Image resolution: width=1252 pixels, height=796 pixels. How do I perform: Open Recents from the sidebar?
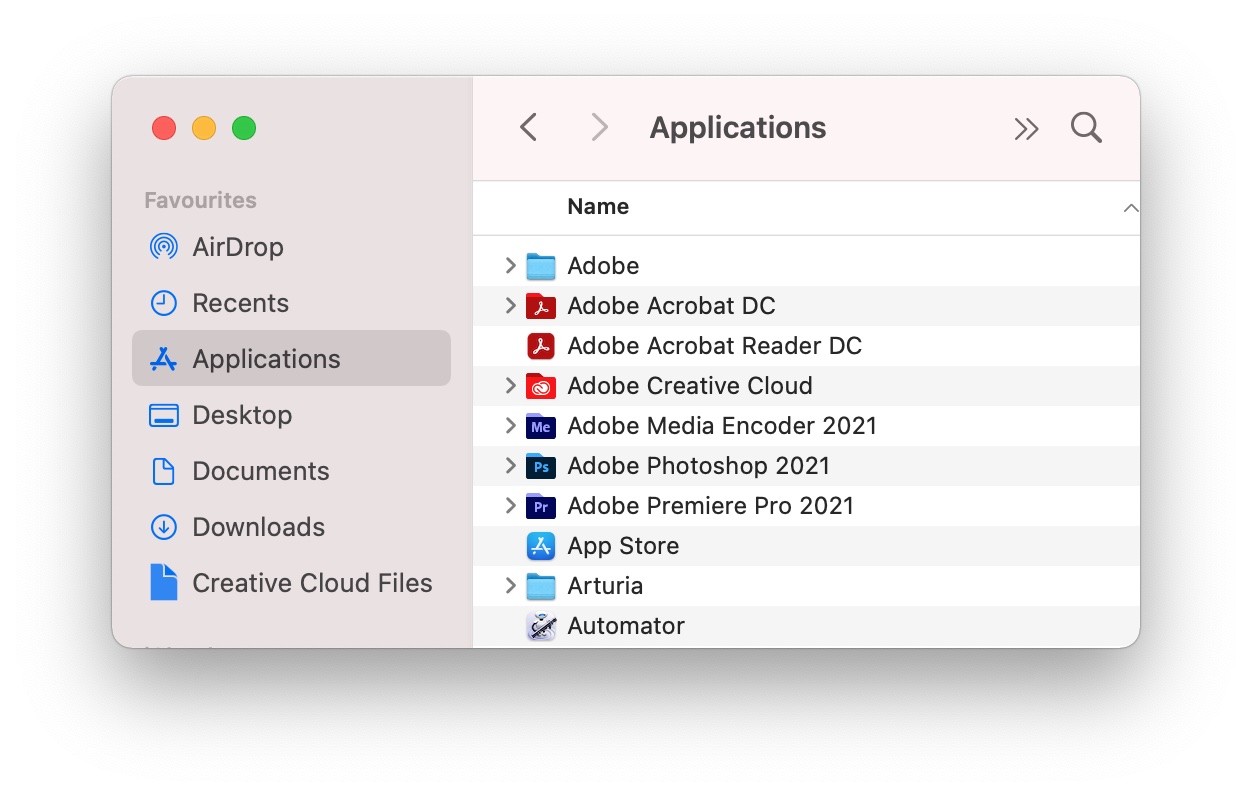coord(291,303)
